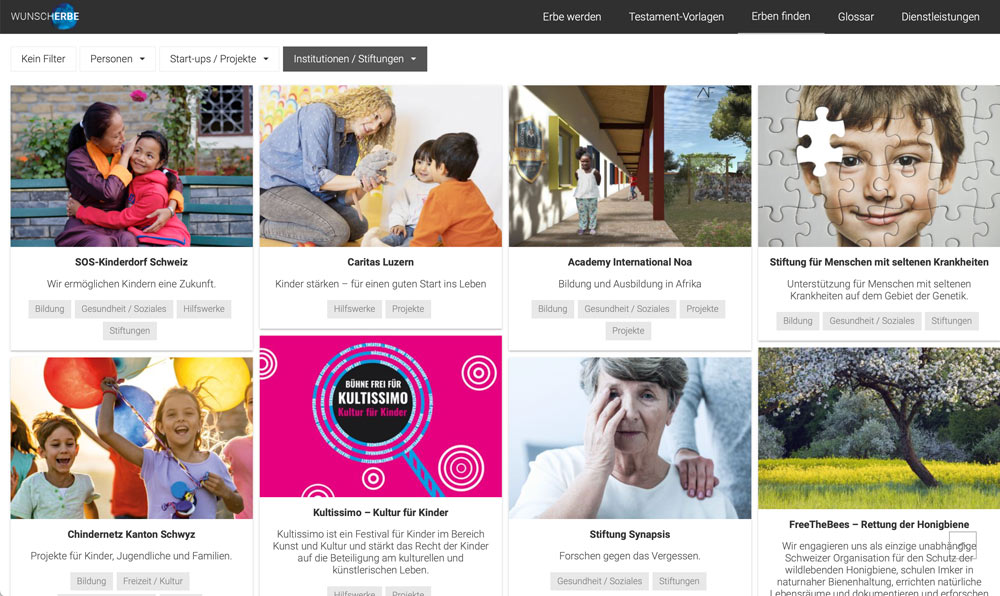This screenshot has width=1000, height=596.
Task: Select Bildung tag on Academy International Noa card
Action: pos(552,309)
